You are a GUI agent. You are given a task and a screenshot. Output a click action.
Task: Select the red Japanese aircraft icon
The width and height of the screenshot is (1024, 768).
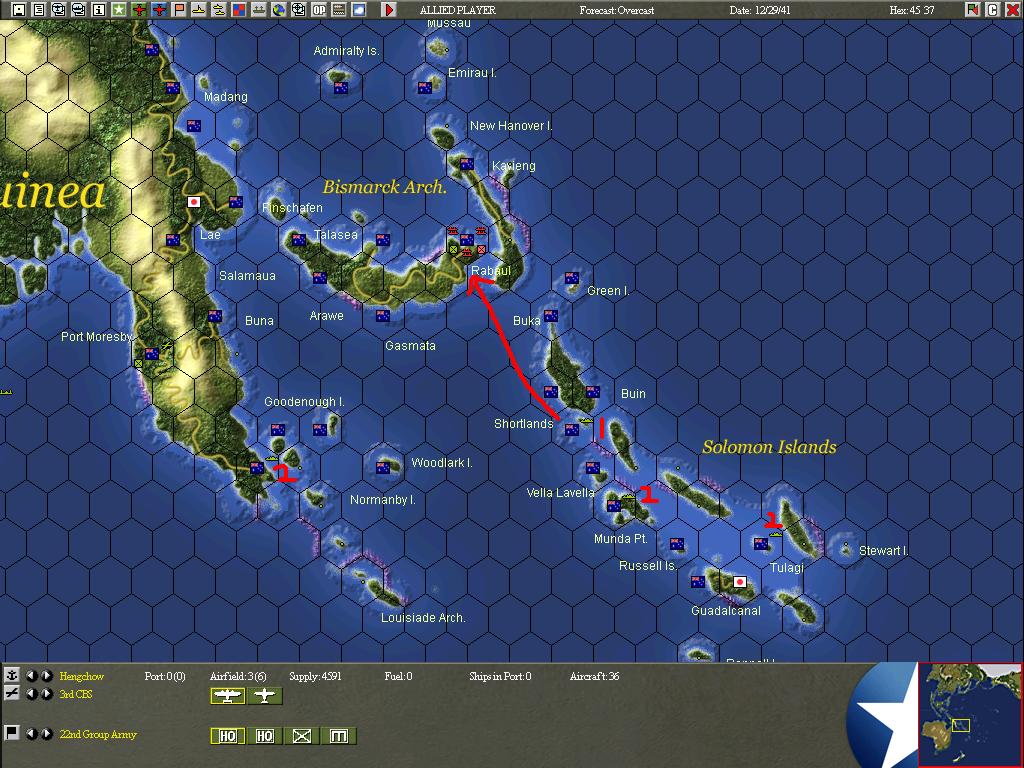(x=160, y=9)
